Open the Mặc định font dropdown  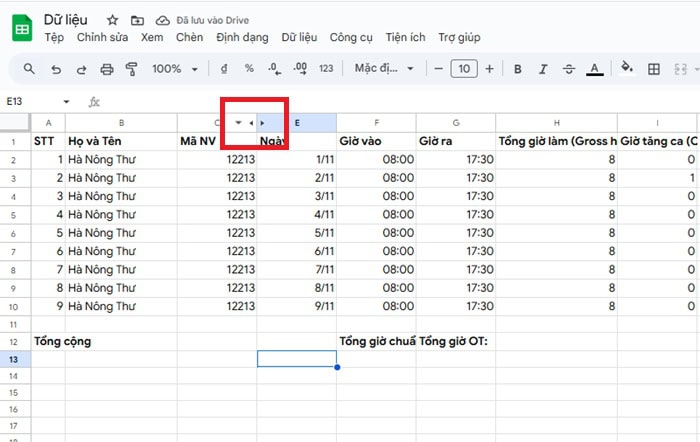click(383, 69)
